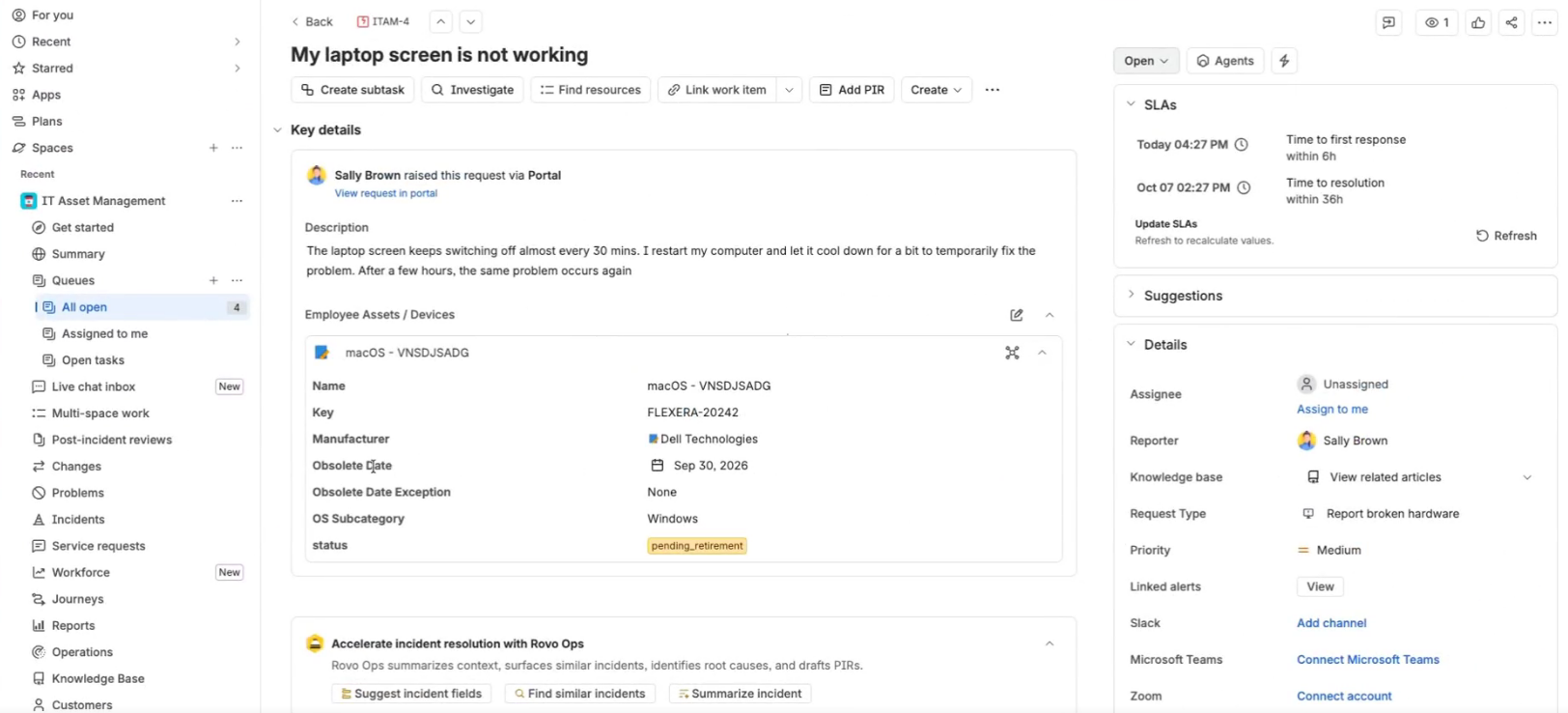Open View request in portal link
Viewport: 1568px width, 713px height.
385,193
